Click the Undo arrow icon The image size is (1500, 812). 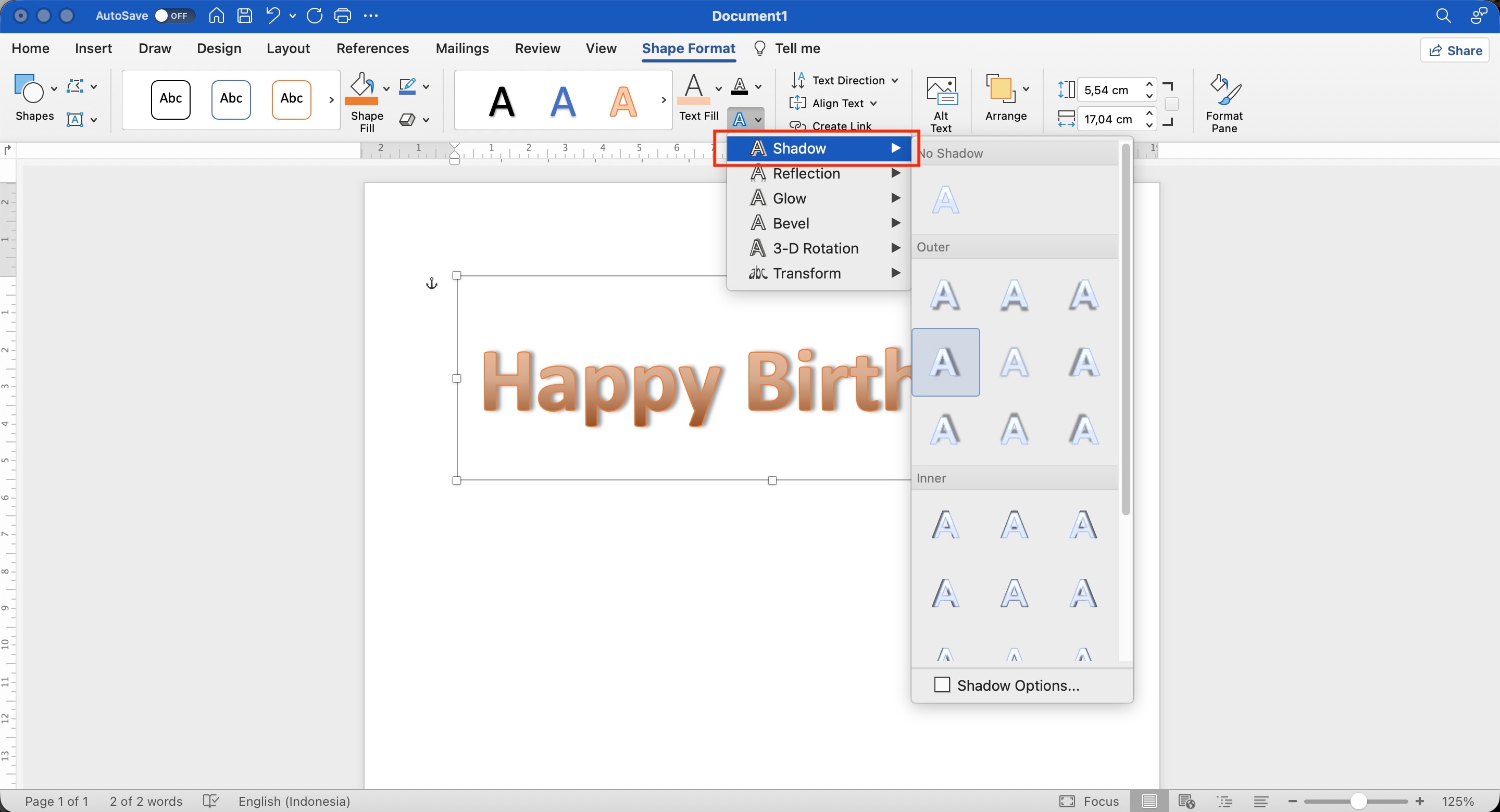pyautogui.click(x=272, y=16)
